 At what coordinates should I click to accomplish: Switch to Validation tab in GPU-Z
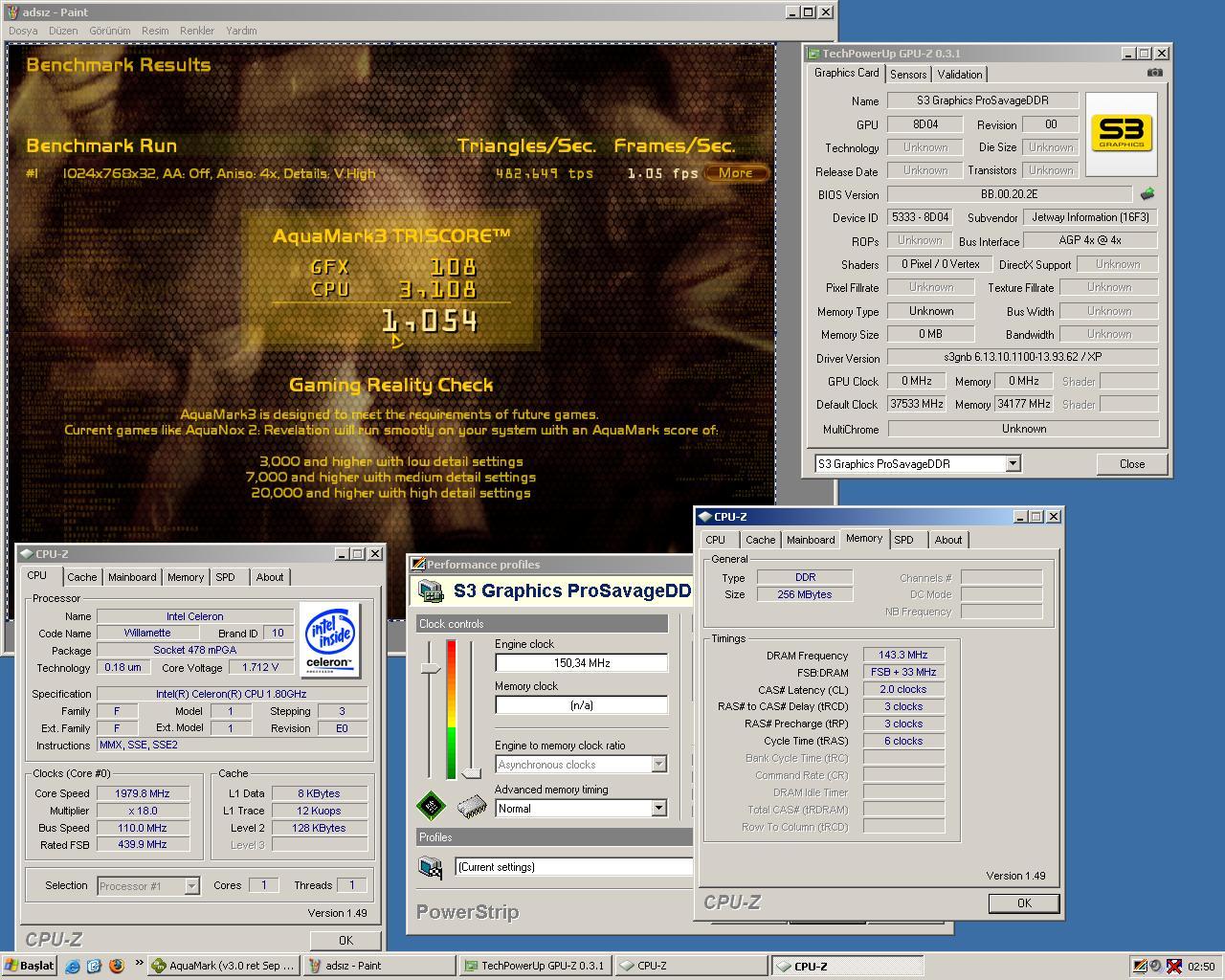point(960,75)
